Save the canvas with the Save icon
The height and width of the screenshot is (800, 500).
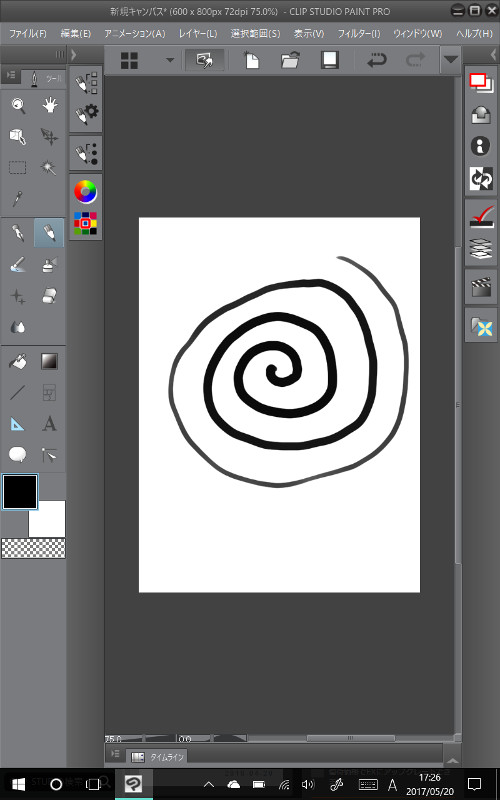coord(330,61)
